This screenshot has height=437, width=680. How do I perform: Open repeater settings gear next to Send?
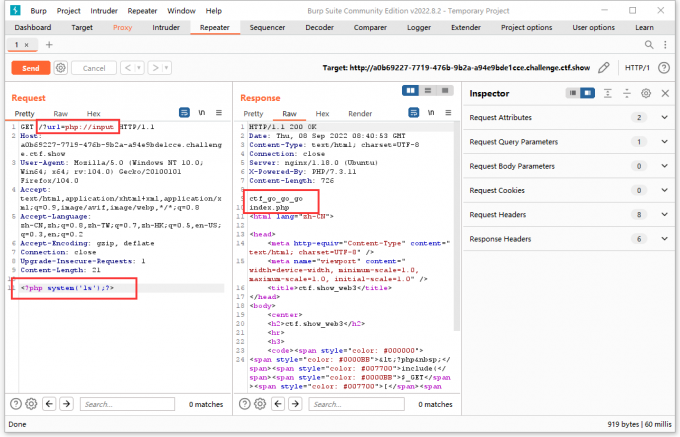(x=61, y=68)
